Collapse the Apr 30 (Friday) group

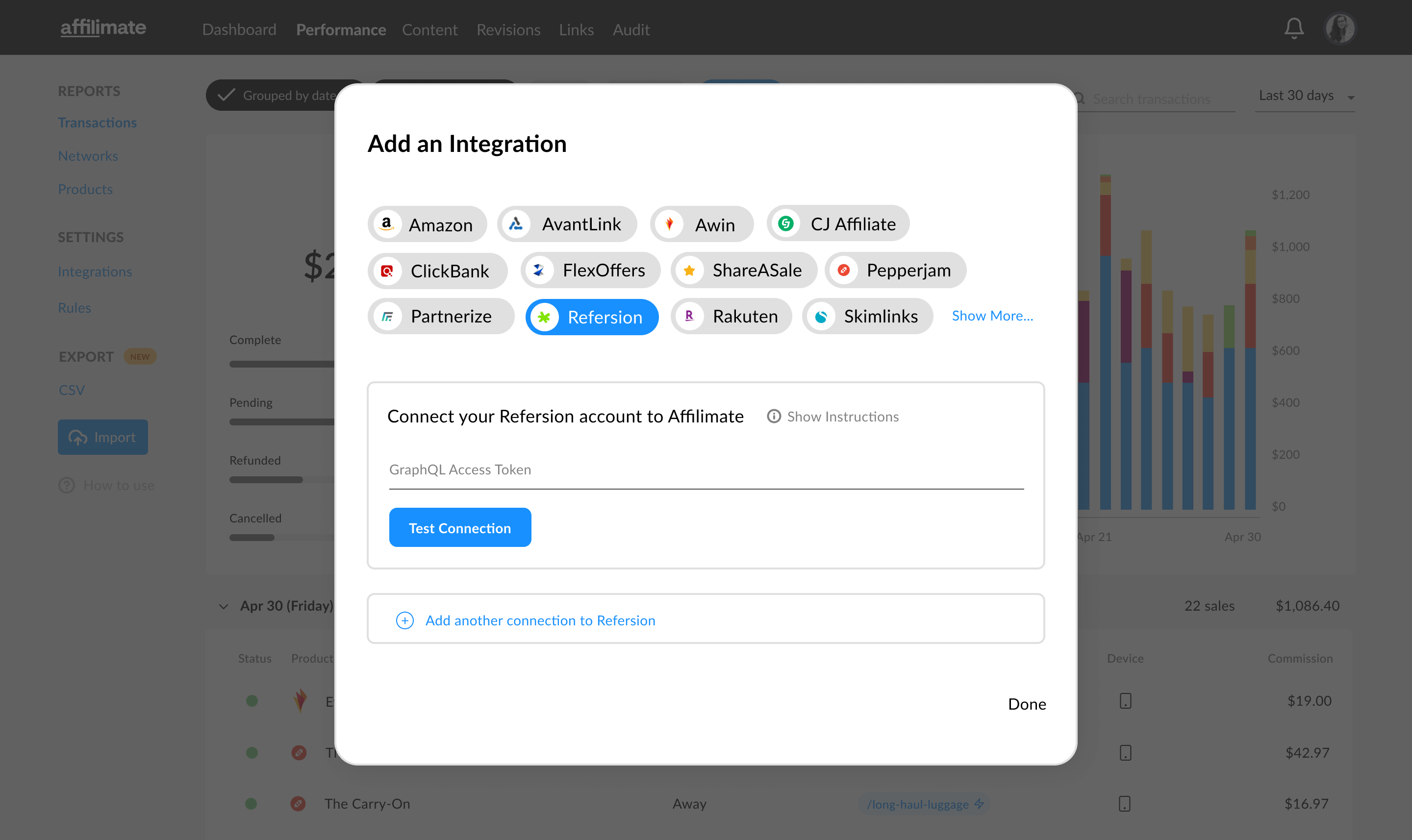click(x=223, y=606)
